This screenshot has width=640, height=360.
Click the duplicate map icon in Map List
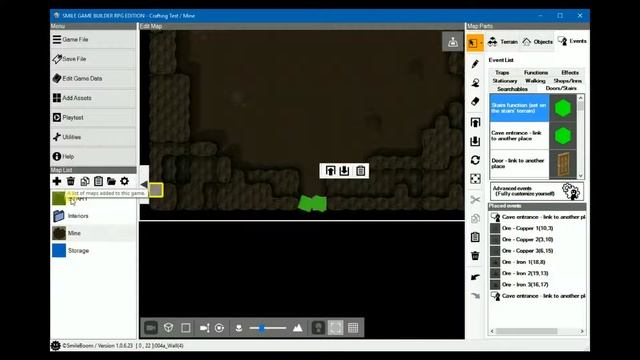[x=84, y=181]
